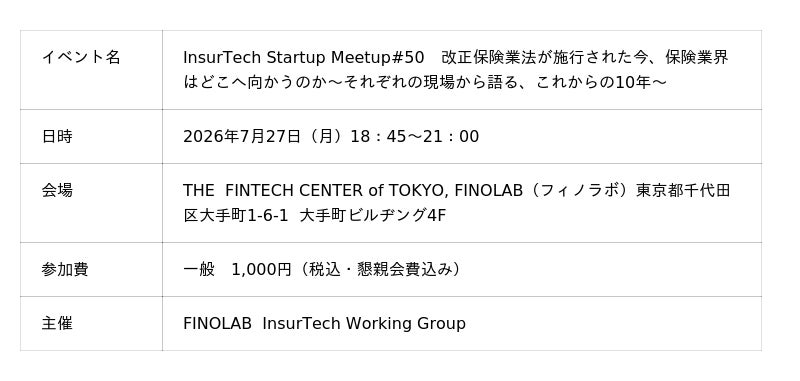The width and height of the screenshot is (800, 381).
Task: Click the date 2026年7月27日（月）
Action: click(x=266, y=137)
